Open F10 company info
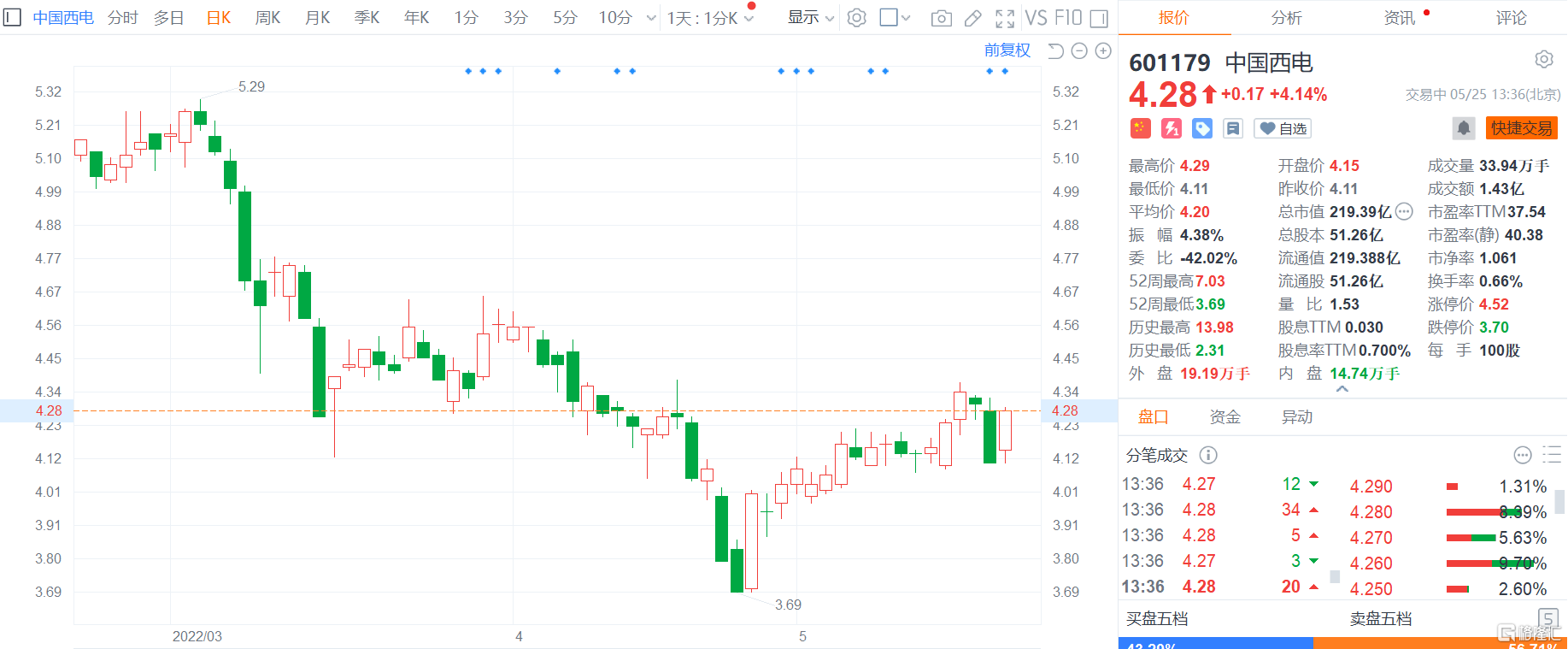Image resolution: width=1568 pixels, height=649 pixels. pos(1068,18)
